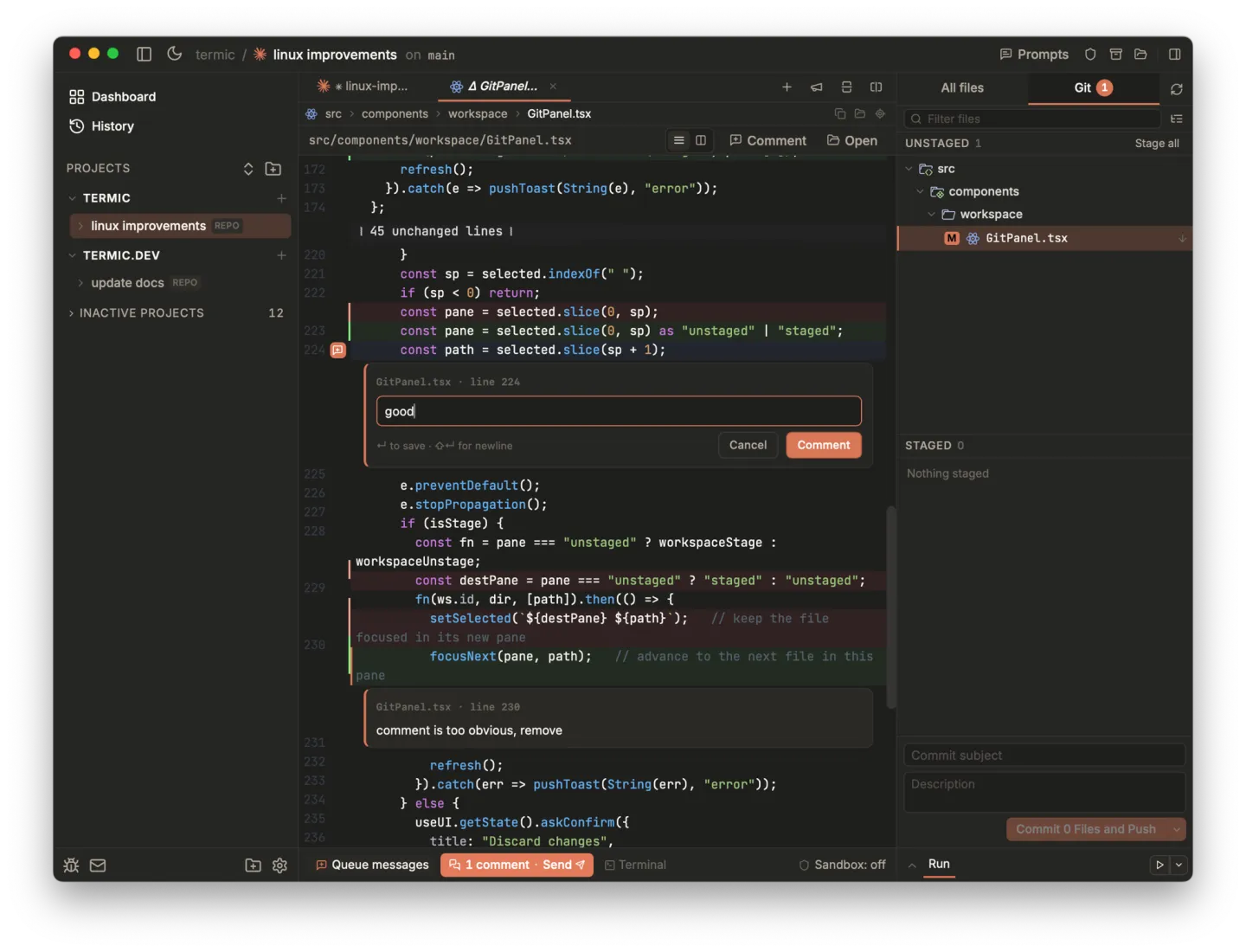Click the comment text field containing 'good'
This screenshot has height=952, width=1246.
619,411
